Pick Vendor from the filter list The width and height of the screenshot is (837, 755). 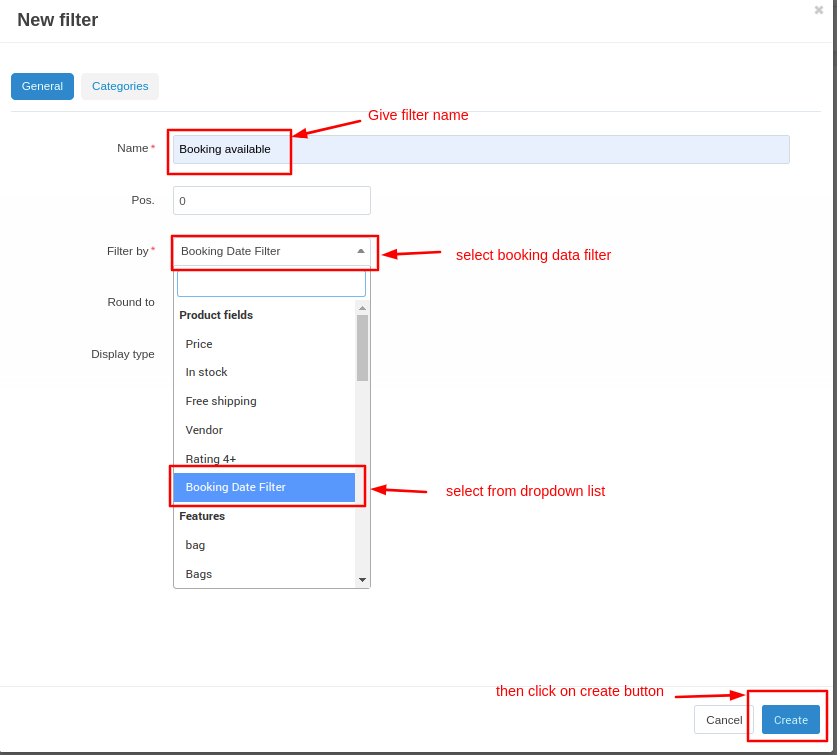[204, 430]
